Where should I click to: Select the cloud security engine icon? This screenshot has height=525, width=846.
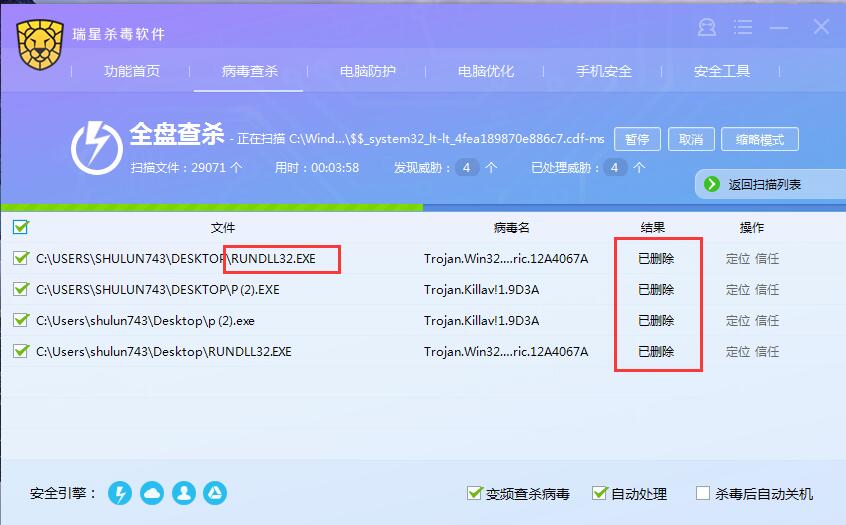[x=152, y=493]
